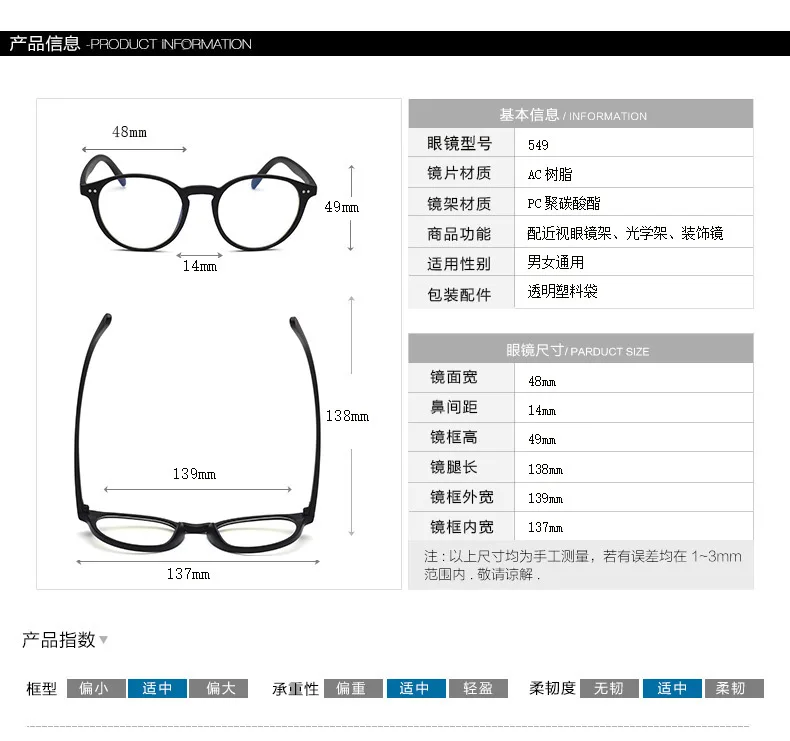The image size is (790, 741).
Task: Click the front-view glasses image
Action: pyautogui.click(x=199, y=204)
